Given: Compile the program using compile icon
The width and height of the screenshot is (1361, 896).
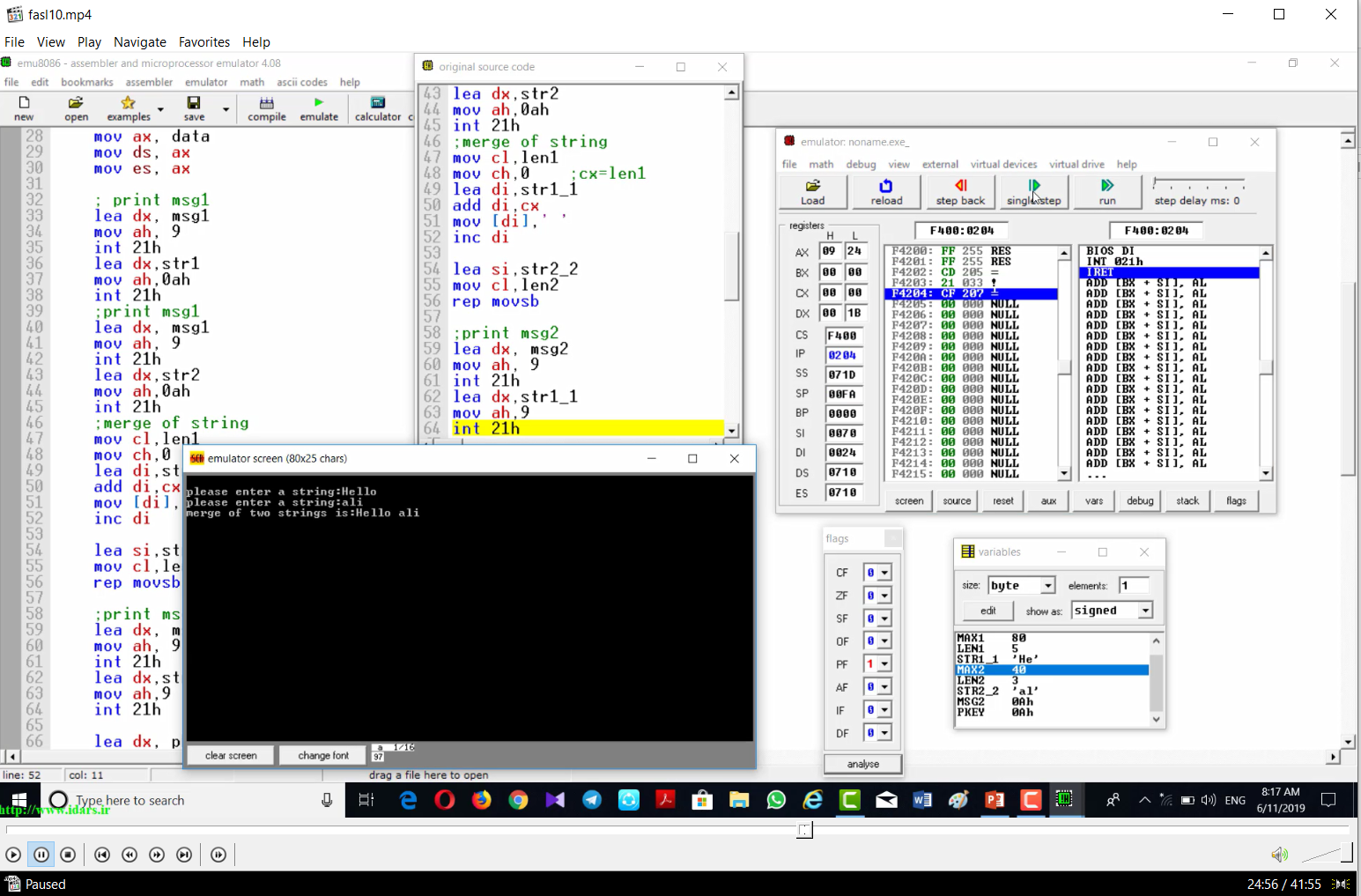Looking at the screenshot, I should click(x=267, y=108).
